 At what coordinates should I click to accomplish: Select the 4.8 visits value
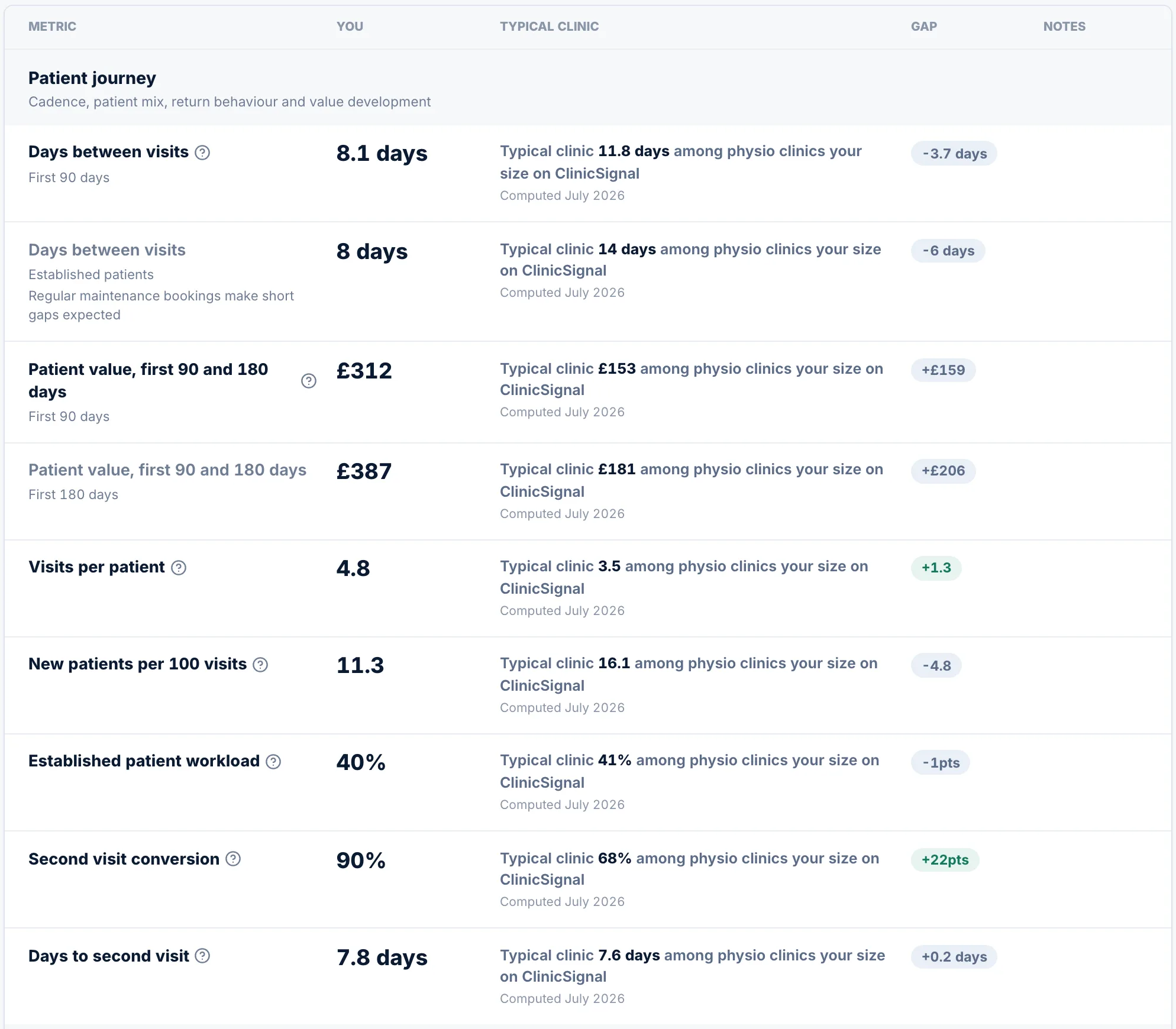(x=353, y=568)
